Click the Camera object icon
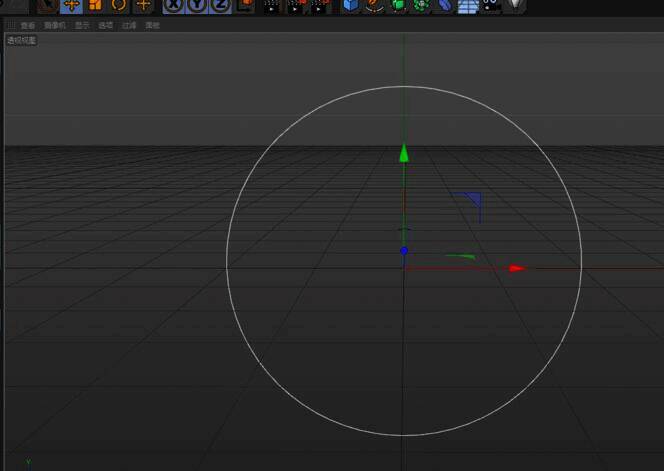The width and height of the screenshot is (664, 471). pyautogui.click(x=491, y=4)
